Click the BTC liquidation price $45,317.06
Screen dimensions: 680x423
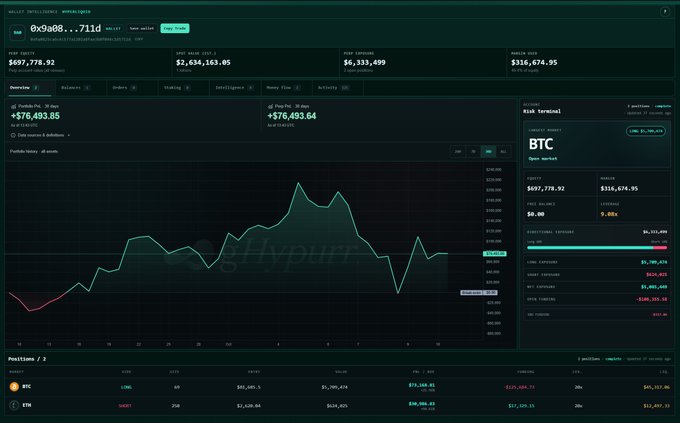[x=656, y=387]
